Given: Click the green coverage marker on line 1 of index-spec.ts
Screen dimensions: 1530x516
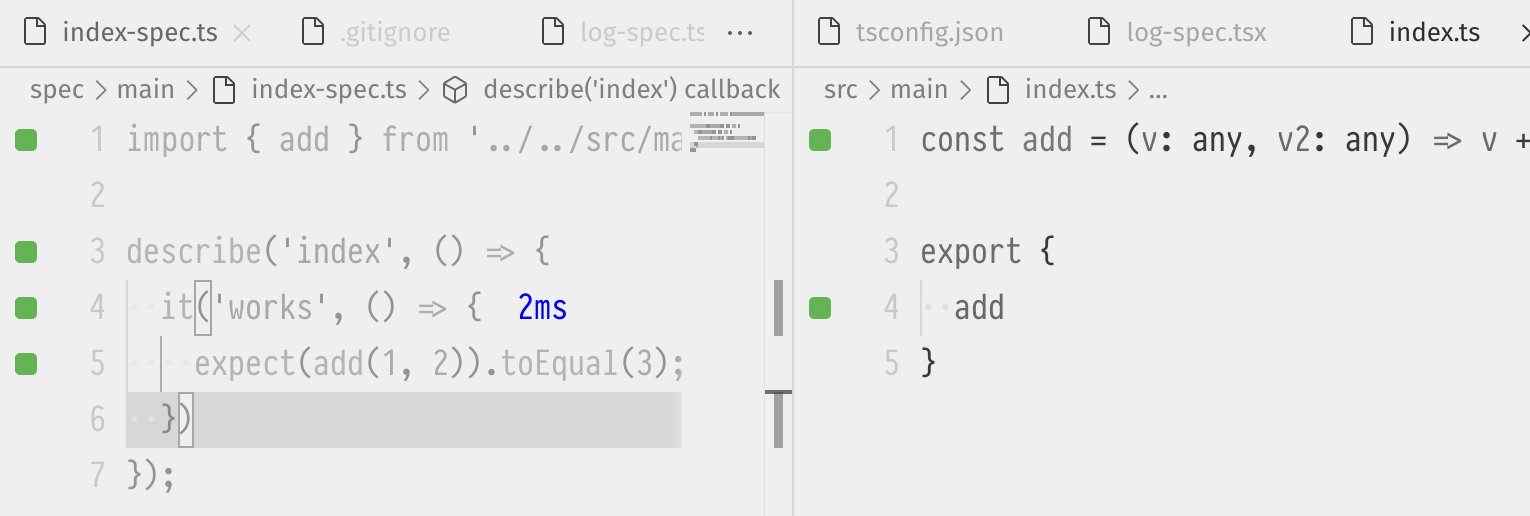Looking at the screenshot, I should (26, 140).
